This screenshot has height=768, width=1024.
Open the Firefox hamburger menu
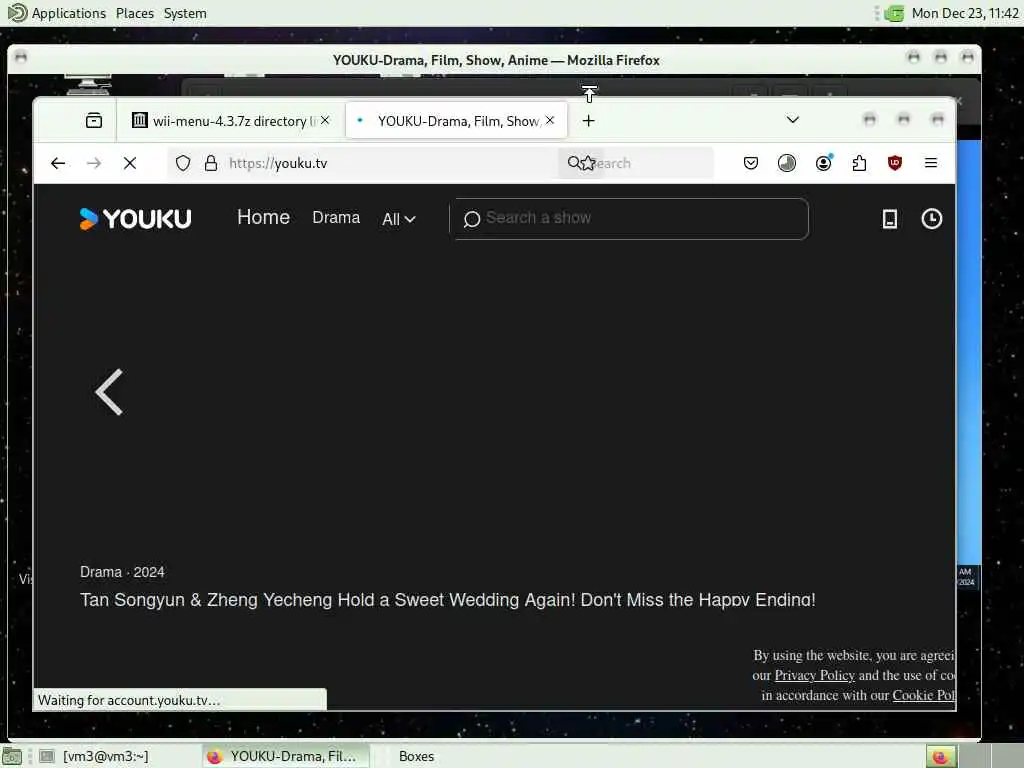click(x=931, y=163)
